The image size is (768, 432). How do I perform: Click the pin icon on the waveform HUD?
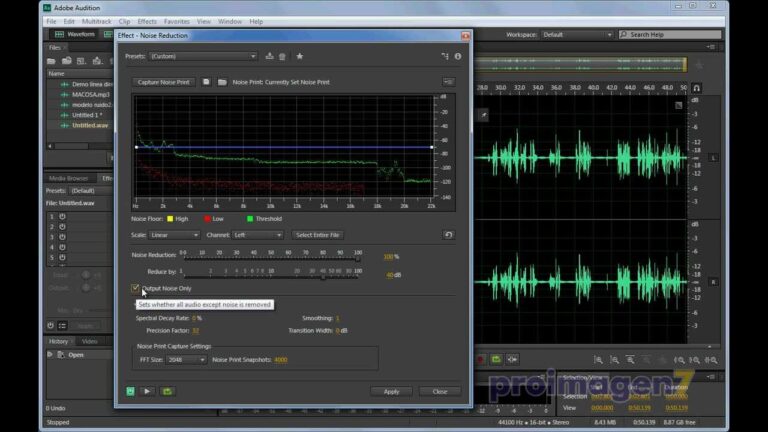[x=483, y=115]
